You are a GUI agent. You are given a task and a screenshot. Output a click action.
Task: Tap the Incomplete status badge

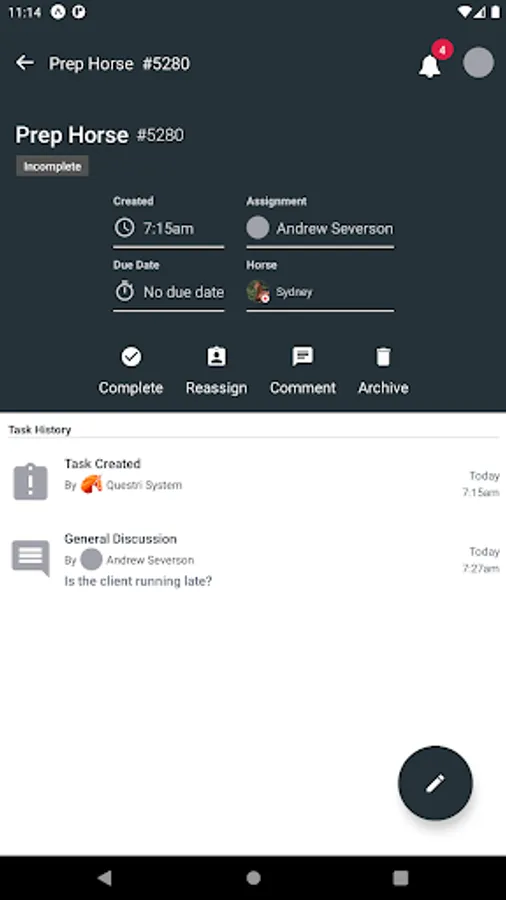tap(52, 166)
